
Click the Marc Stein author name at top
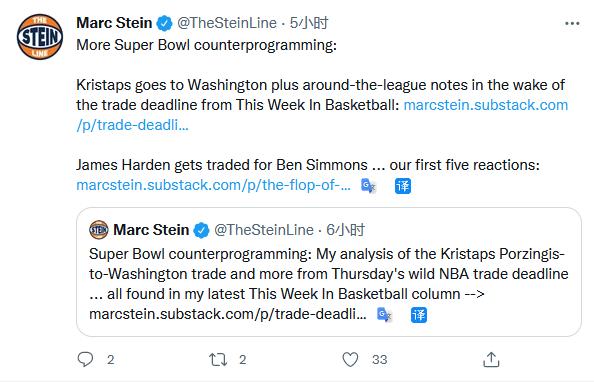114,23
